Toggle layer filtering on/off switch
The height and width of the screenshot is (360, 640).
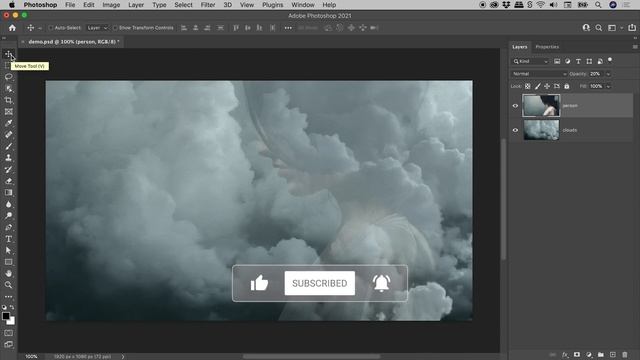610,60
